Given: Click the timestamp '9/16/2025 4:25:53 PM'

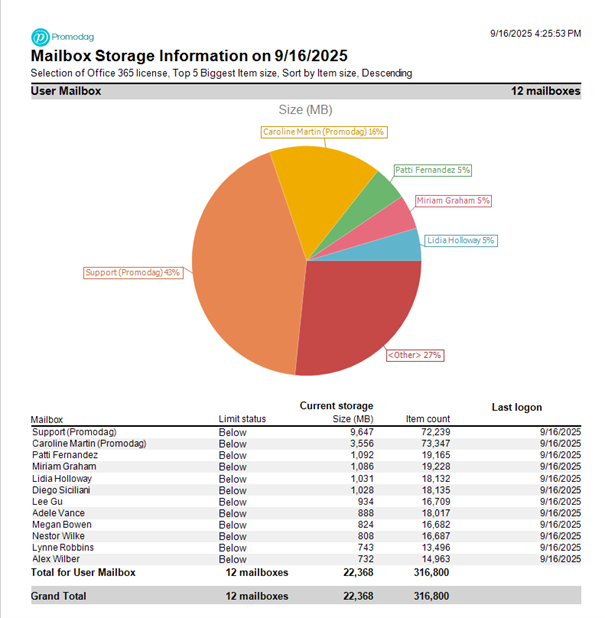Looking at the screenshot, I should 535,34.
